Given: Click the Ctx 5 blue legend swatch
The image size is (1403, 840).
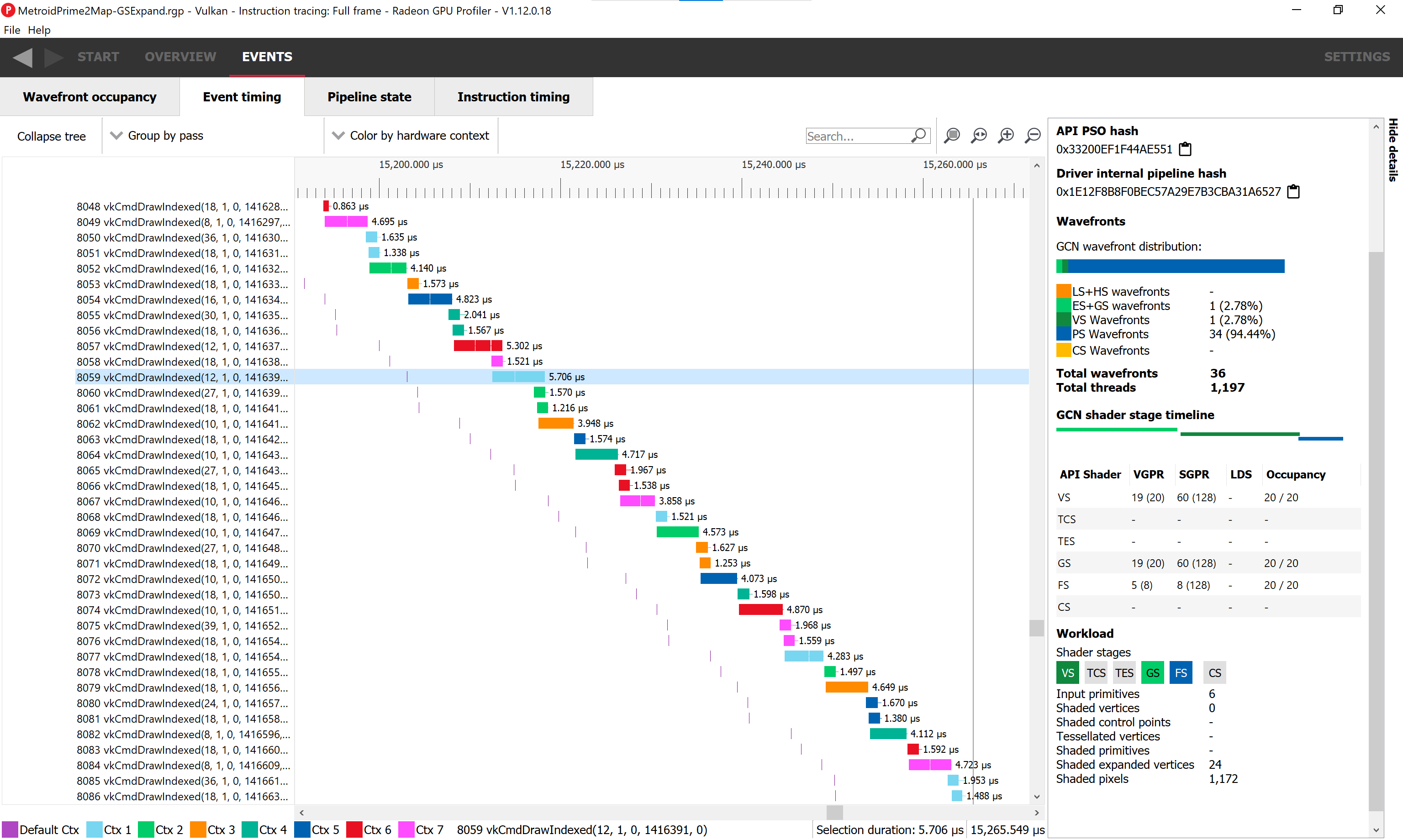Looking at the screenshot, I should (x=302, y=830).
